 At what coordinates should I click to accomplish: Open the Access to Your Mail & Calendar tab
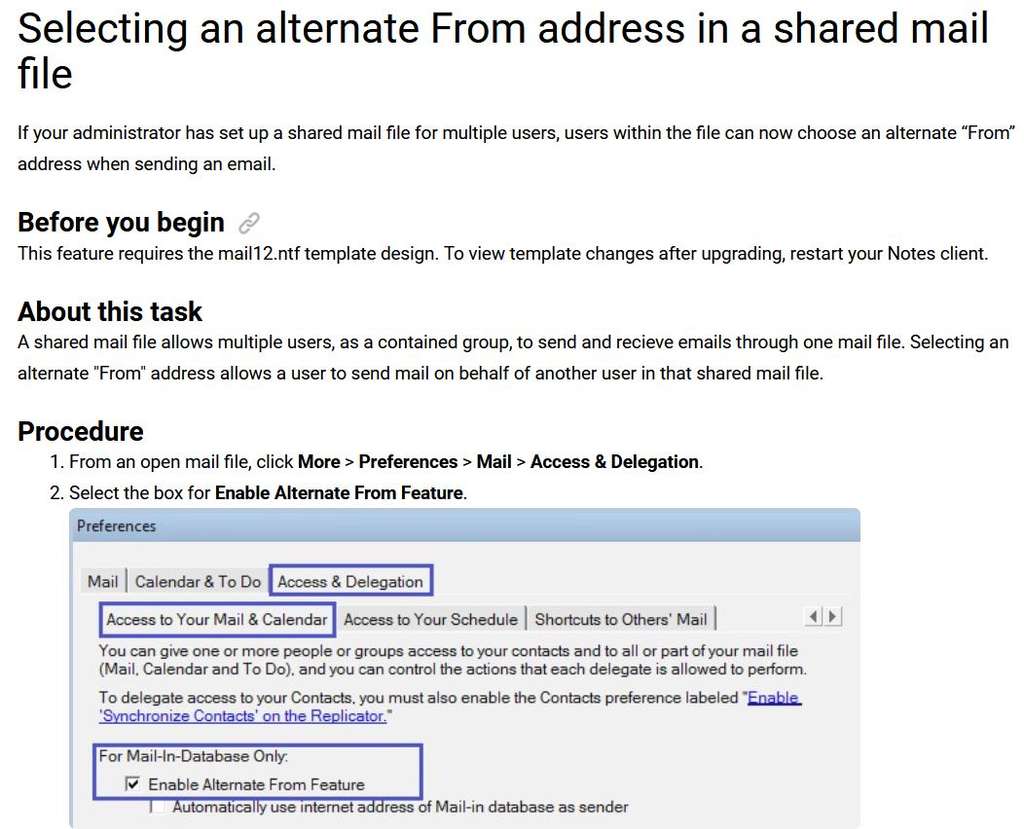216,620
